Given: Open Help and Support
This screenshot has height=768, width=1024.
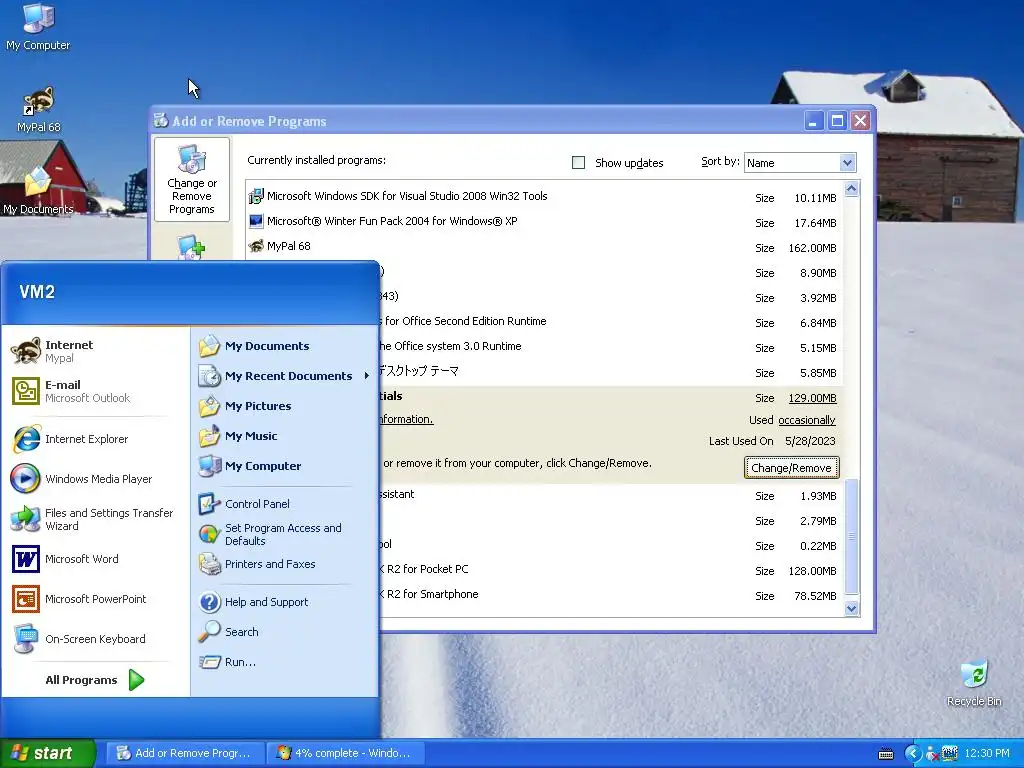Looking at the screenshot, I should tap(284, 602).
